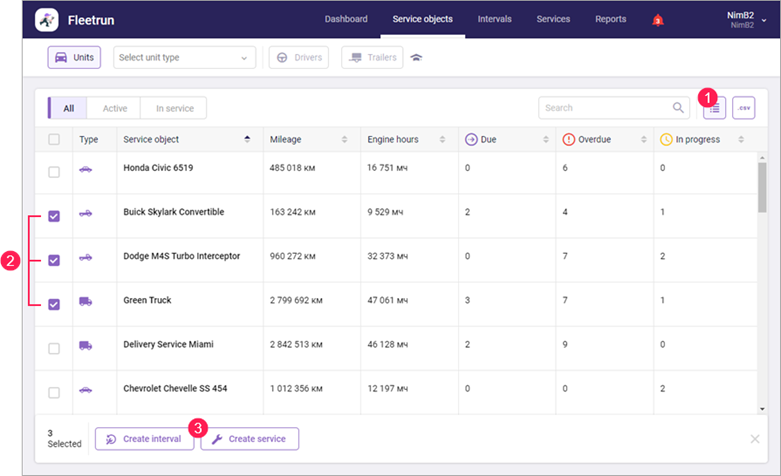Click Delivery Service Miami truck icon

(86, 346)
